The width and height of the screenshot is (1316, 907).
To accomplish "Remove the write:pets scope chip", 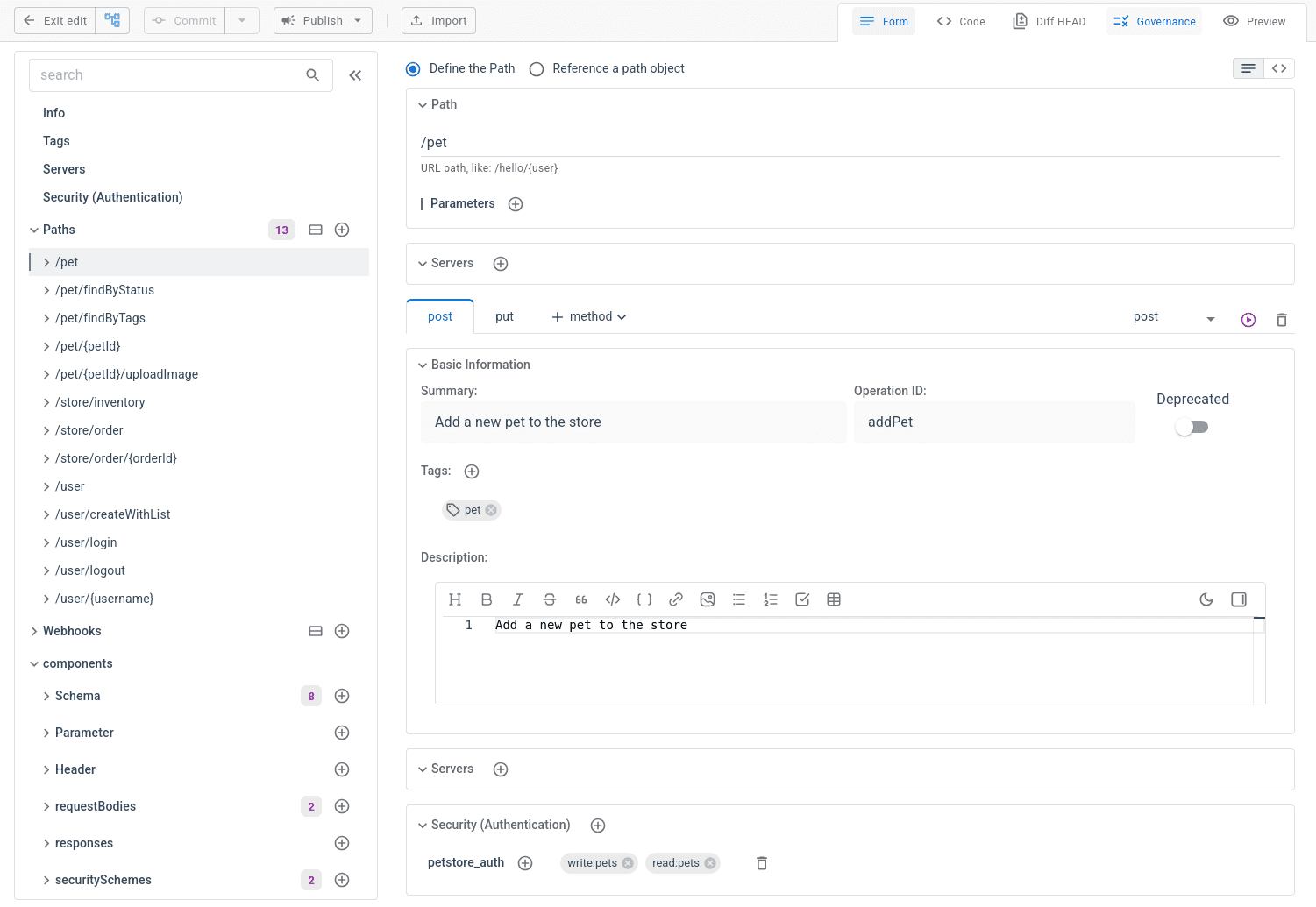I will pos(628,863).
